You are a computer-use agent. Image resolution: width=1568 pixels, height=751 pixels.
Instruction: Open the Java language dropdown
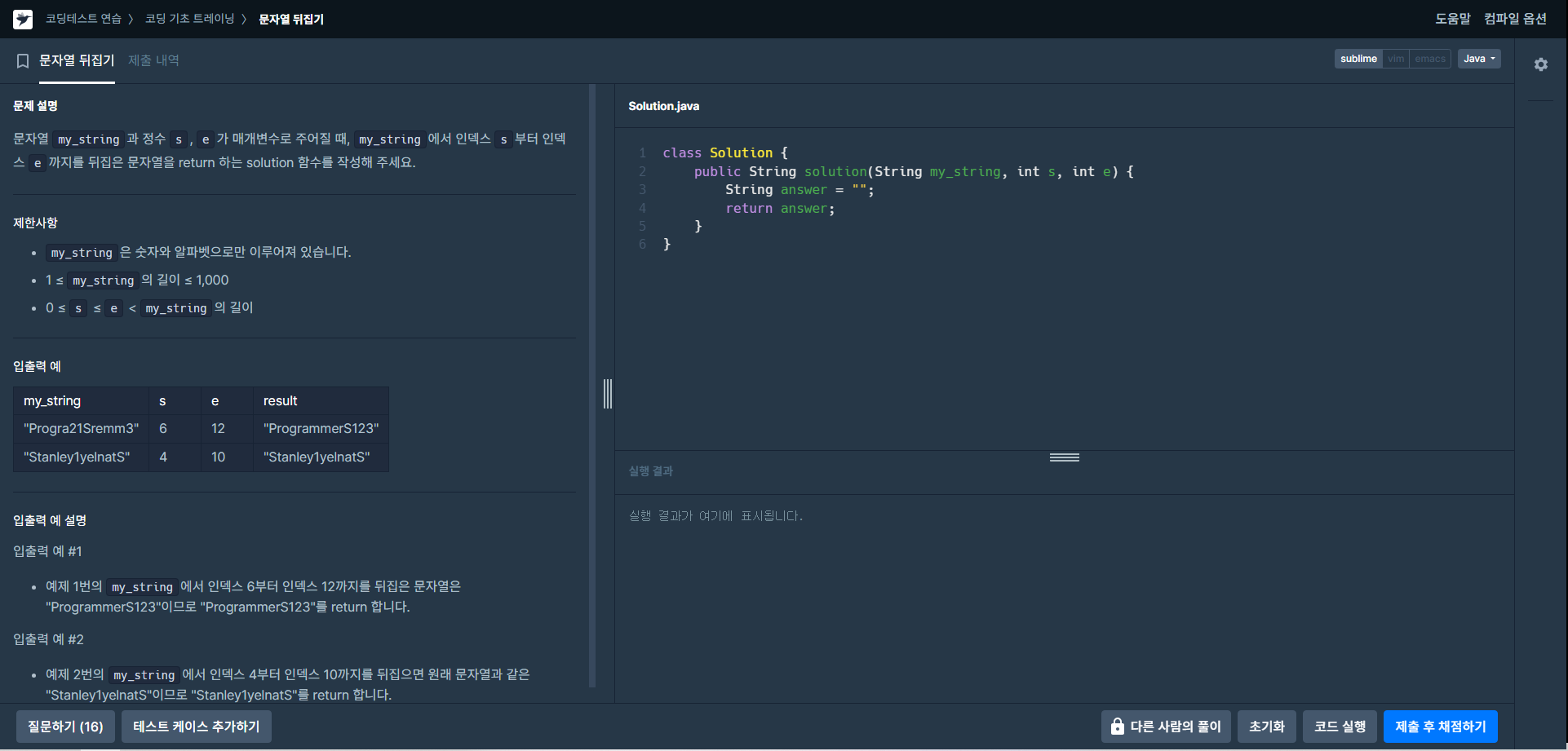[1479, 59]
